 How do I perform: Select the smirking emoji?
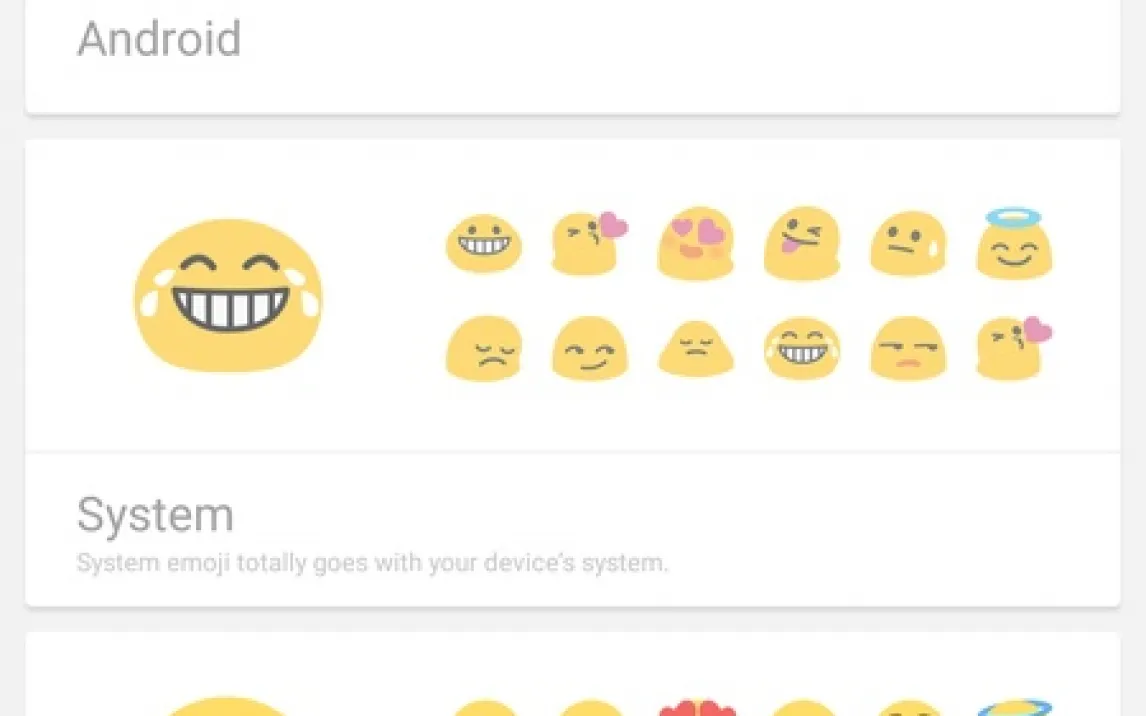point(590,349)
